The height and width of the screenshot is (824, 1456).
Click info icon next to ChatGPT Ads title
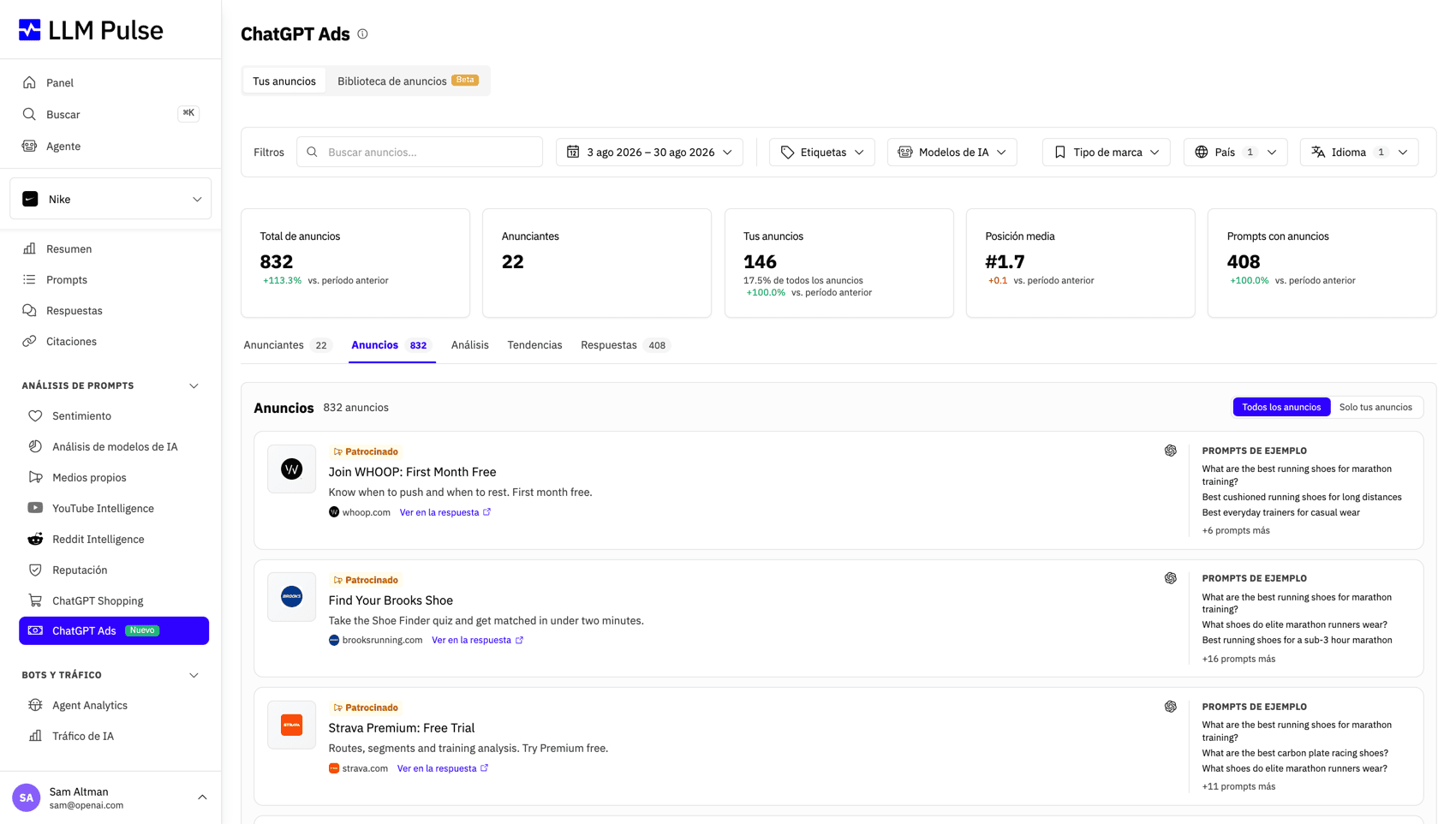[x=362, y=34]
